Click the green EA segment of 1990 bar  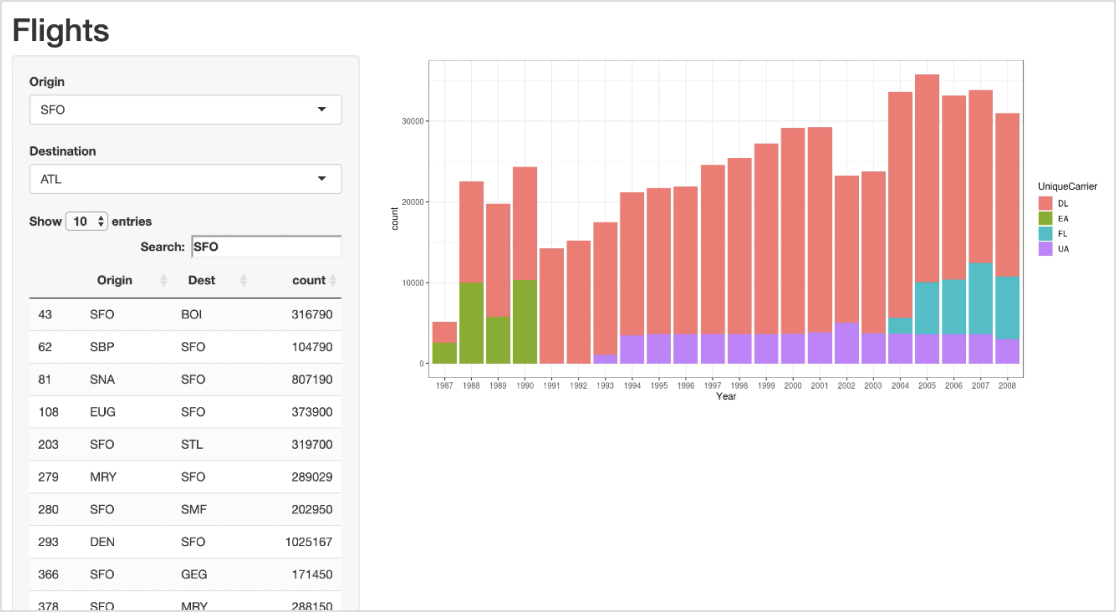tap(525, 322)
